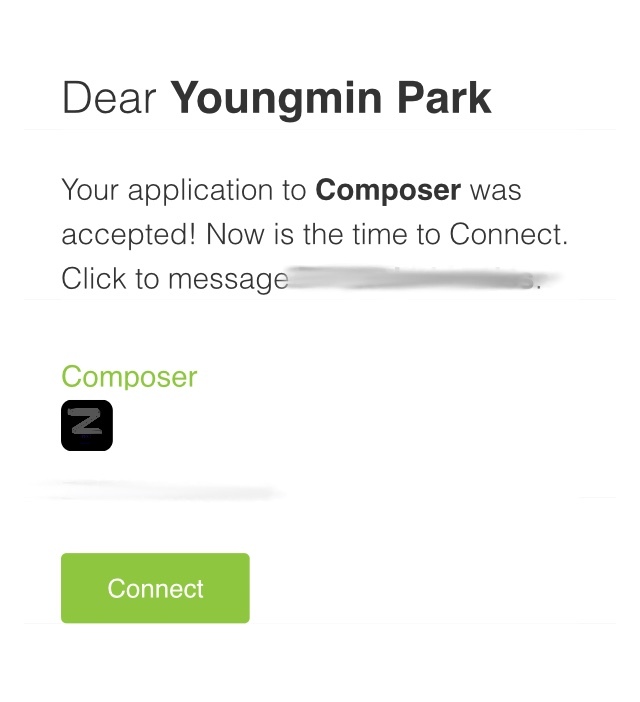Click the 'Click to message' text

tap(175, 279)
